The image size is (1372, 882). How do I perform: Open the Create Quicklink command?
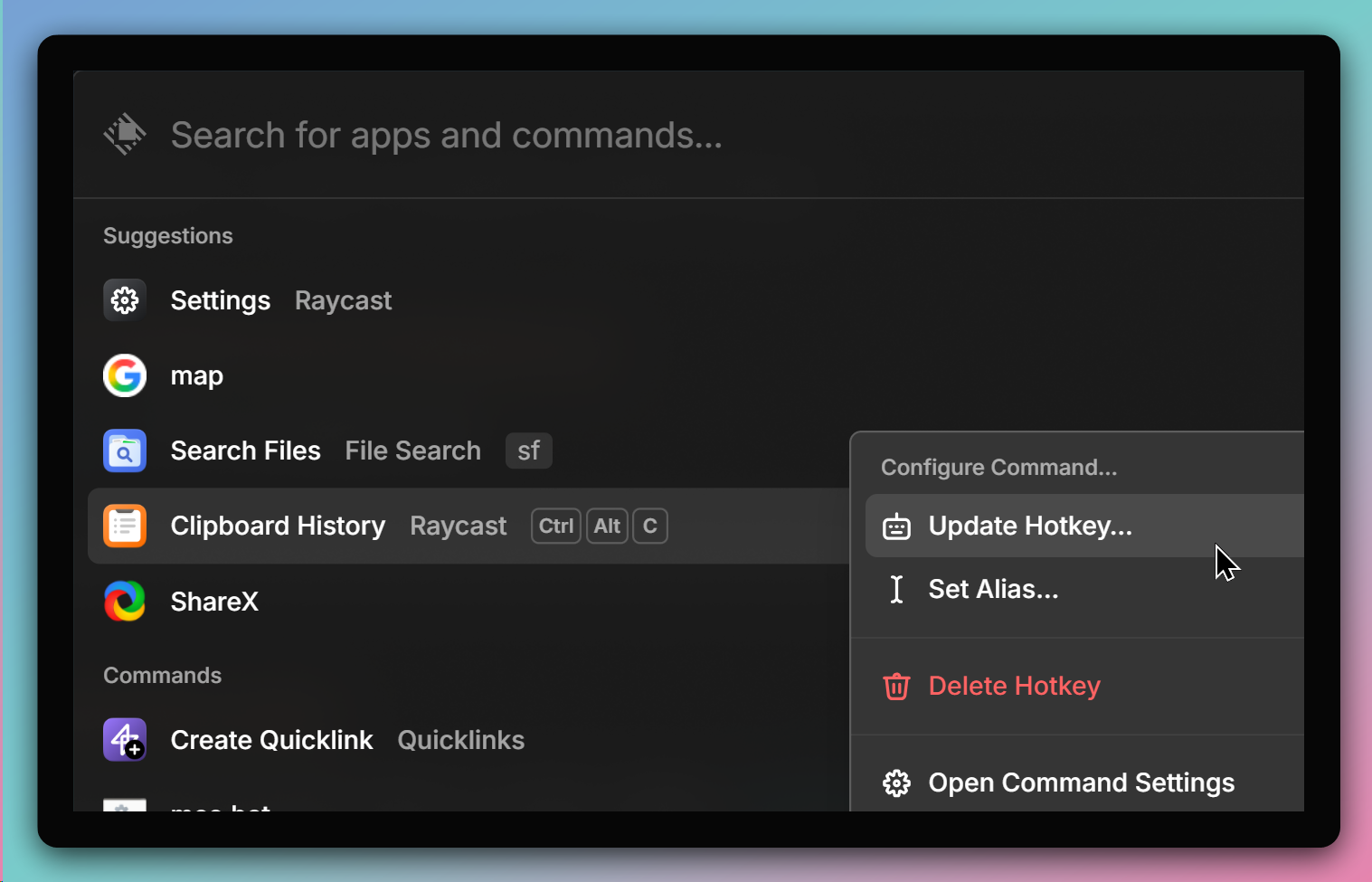(x=468, y=740)
